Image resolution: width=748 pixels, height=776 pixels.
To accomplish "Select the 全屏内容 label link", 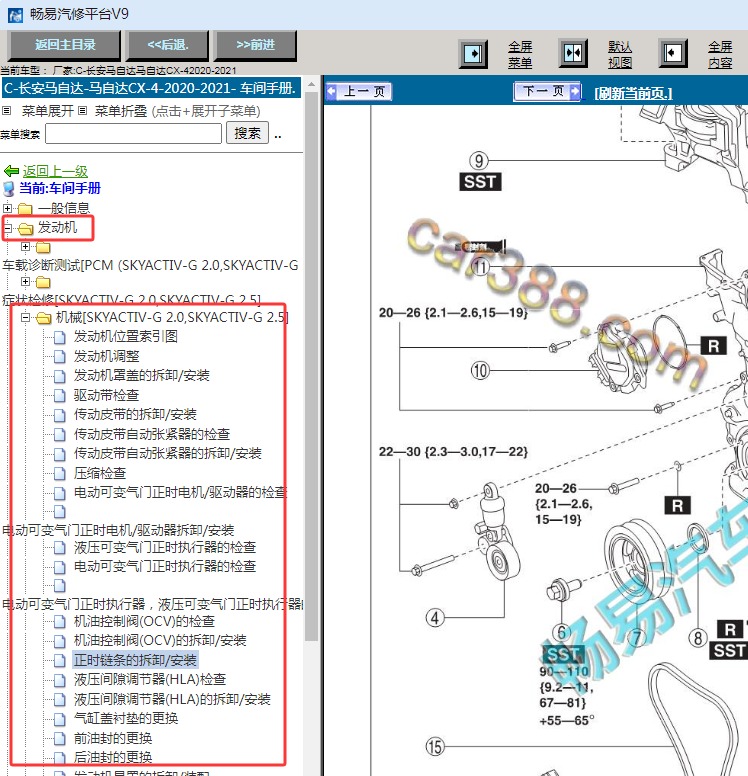I will coord(720,54).
